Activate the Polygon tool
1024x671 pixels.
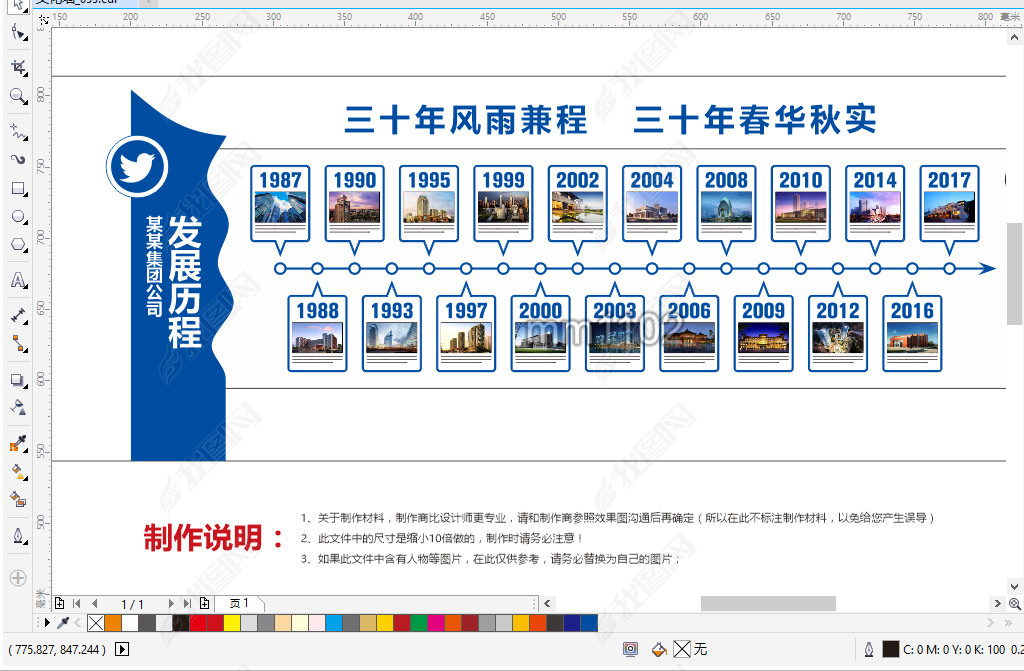pos(18,245)
